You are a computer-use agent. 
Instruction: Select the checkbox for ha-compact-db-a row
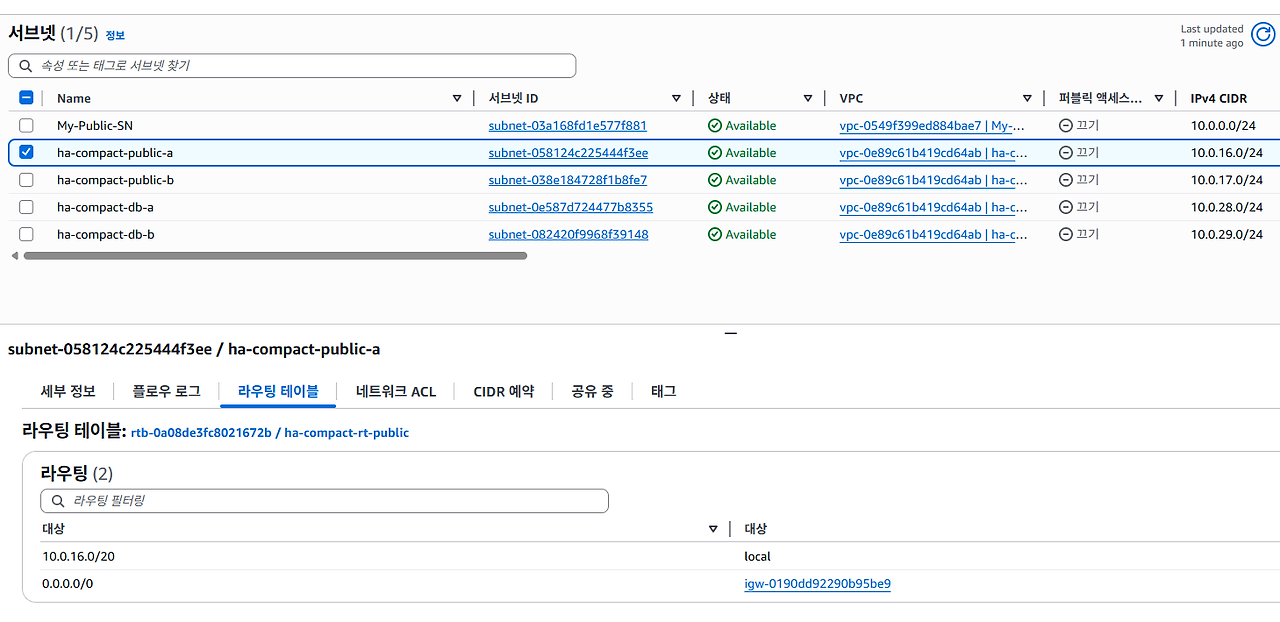(x=26, y=207)
